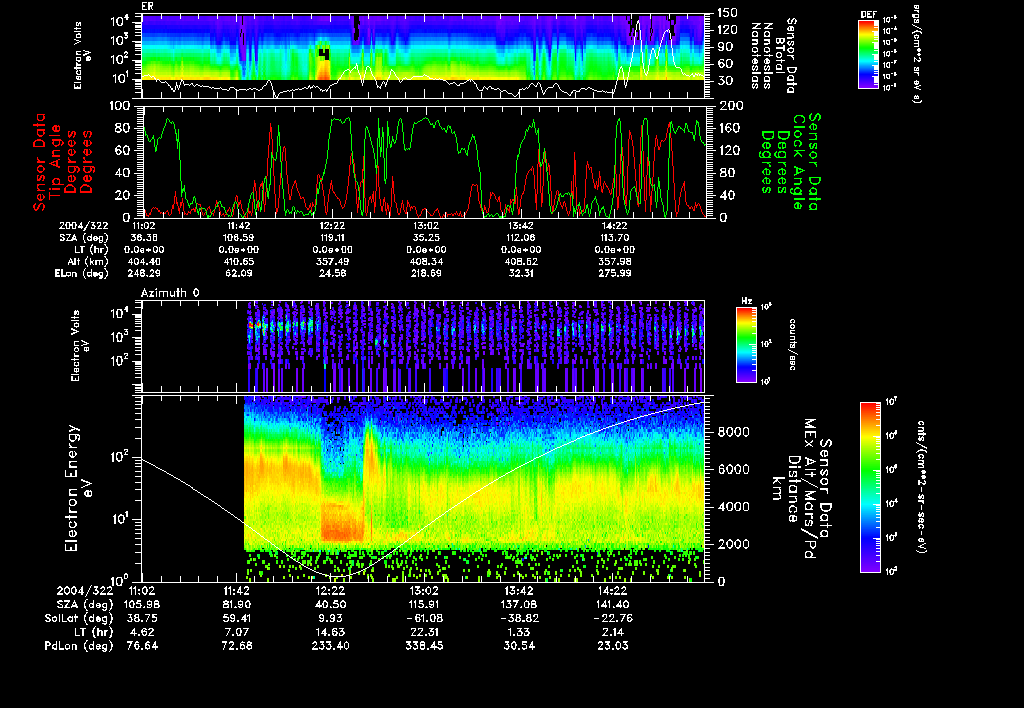Click the SolLat value -61.08
This screenshot has width=1024, height=708.
click(424, 618)
